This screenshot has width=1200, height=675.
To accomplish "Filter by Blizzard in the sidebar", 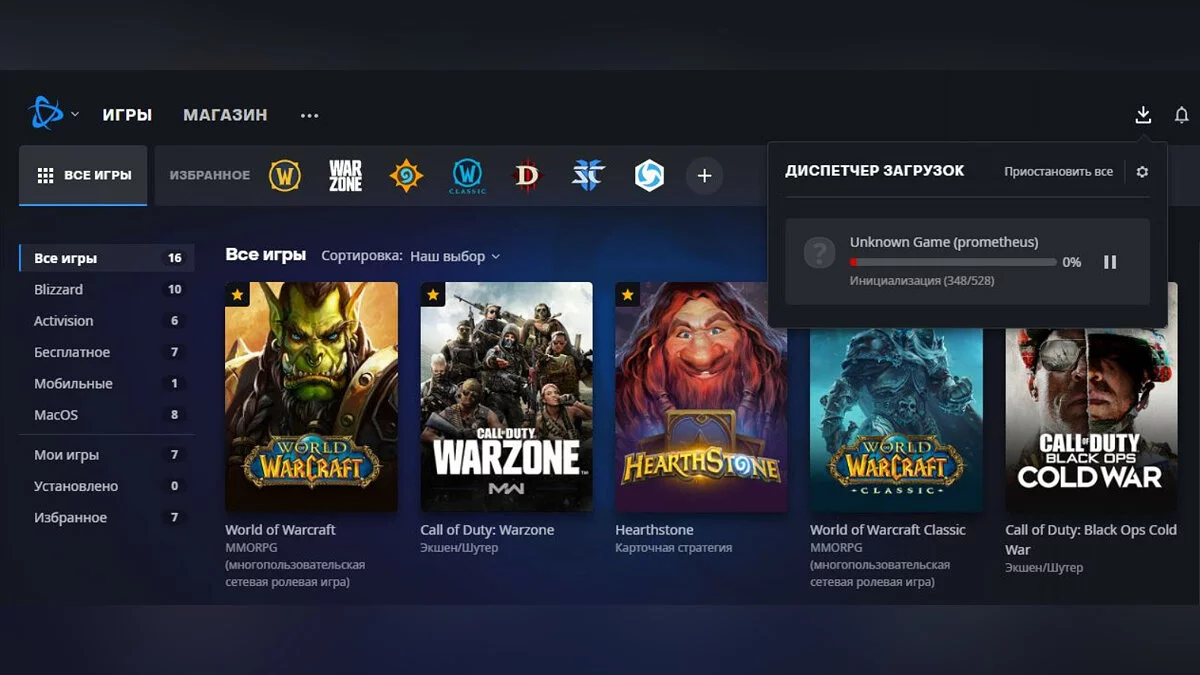I will (x=107, y=289).
